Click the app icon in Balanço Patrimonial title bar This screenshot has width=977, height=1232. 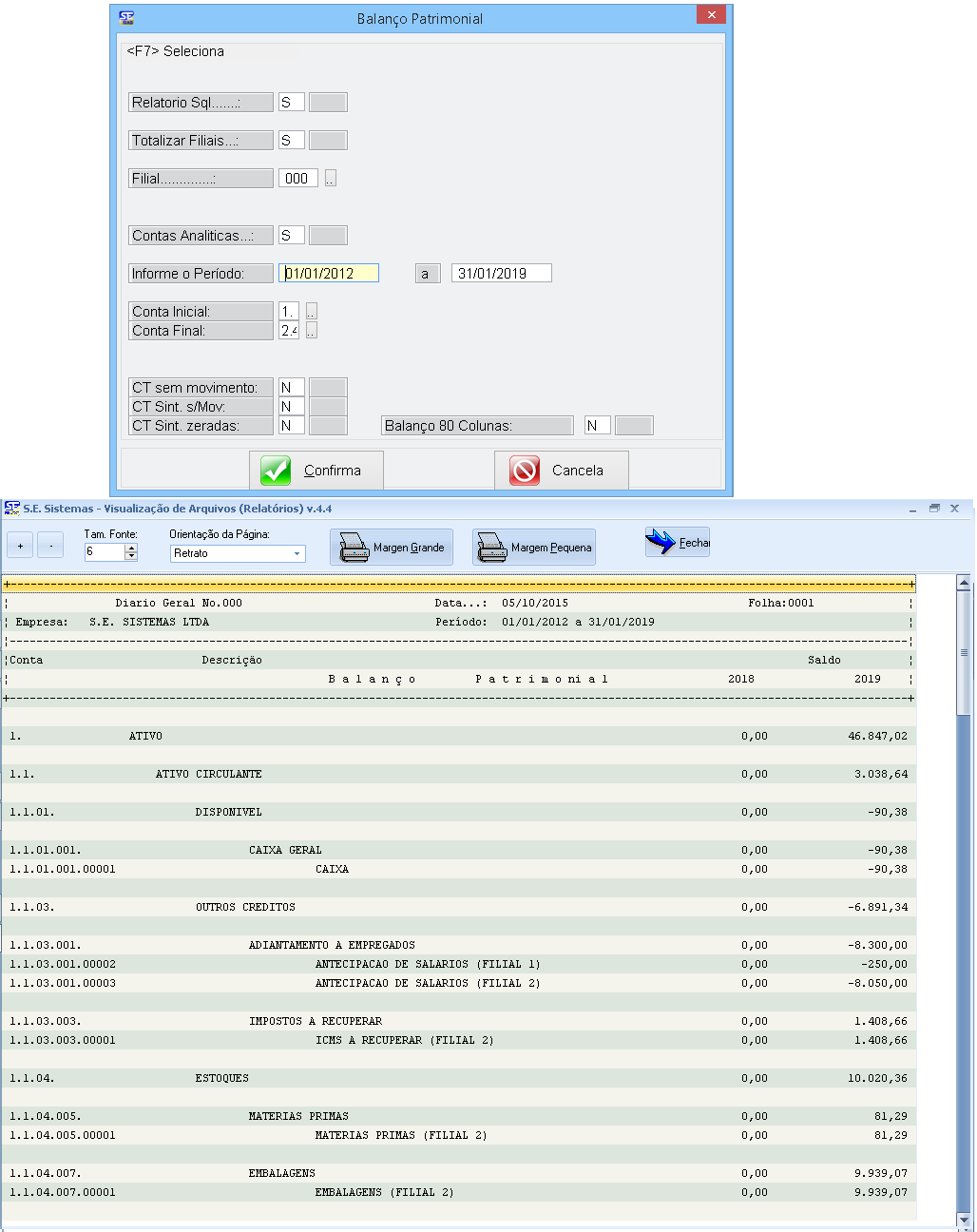coord(126,18)
